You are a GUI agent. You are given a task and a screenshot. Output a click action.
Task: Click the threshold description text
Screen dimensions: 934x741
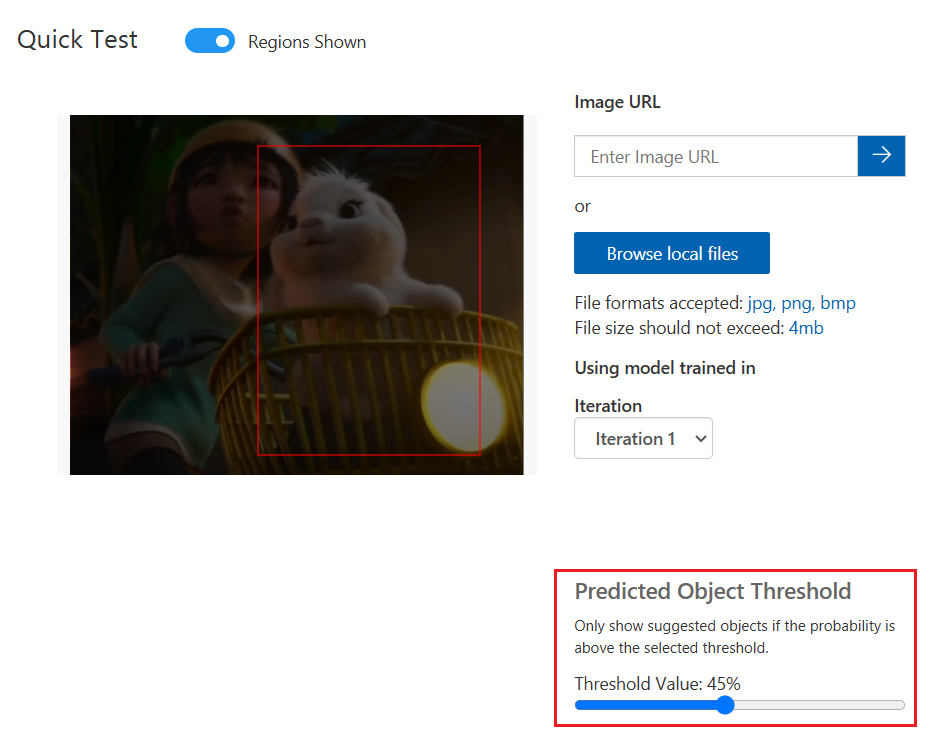coord(734,637)
